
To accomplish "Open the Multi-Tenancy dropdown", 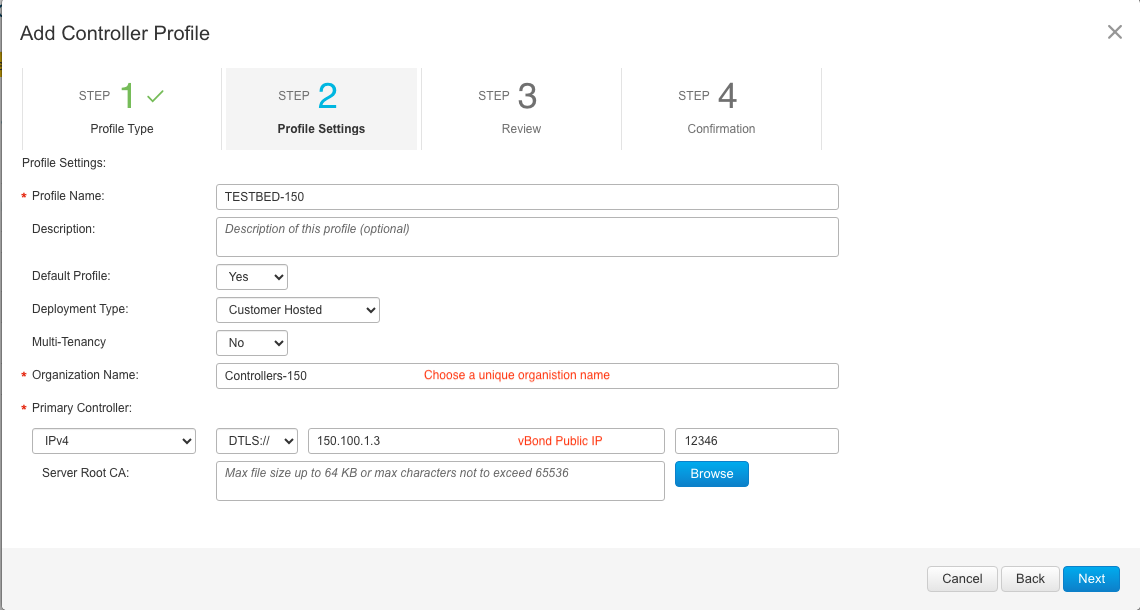I will point(252,343).
